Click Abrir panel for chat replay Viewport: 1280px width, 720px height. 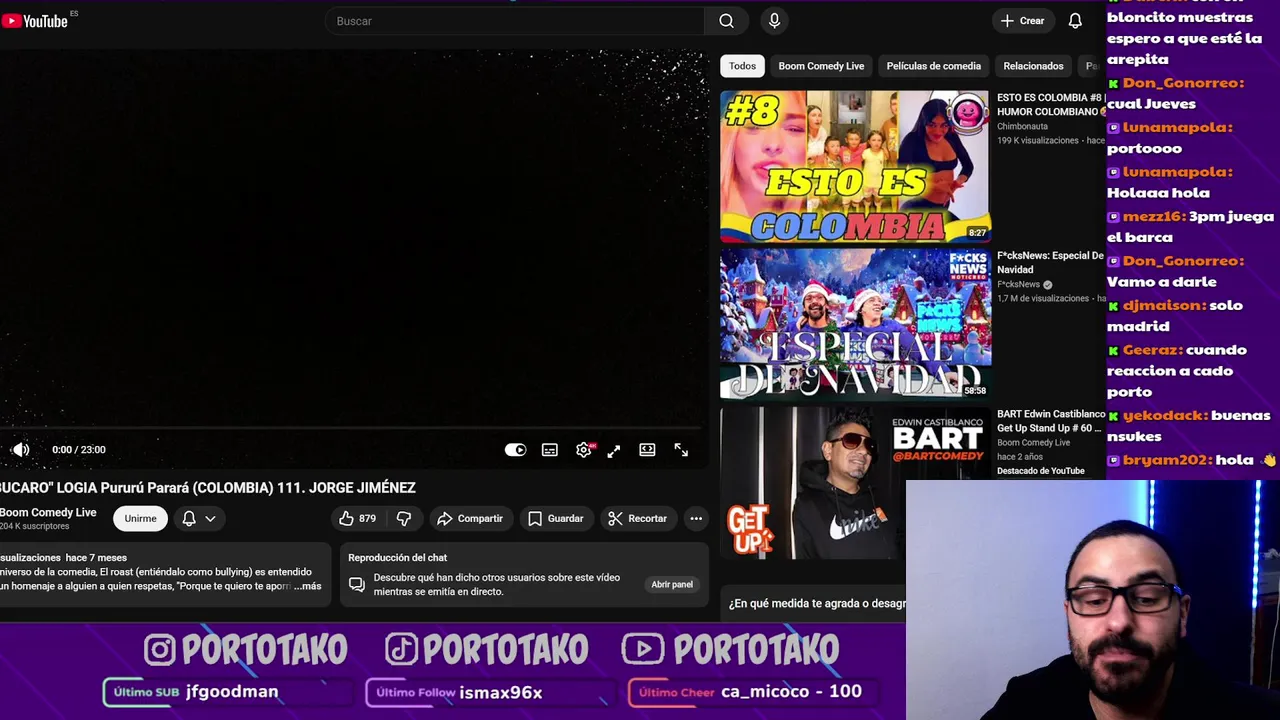[672, 584]
